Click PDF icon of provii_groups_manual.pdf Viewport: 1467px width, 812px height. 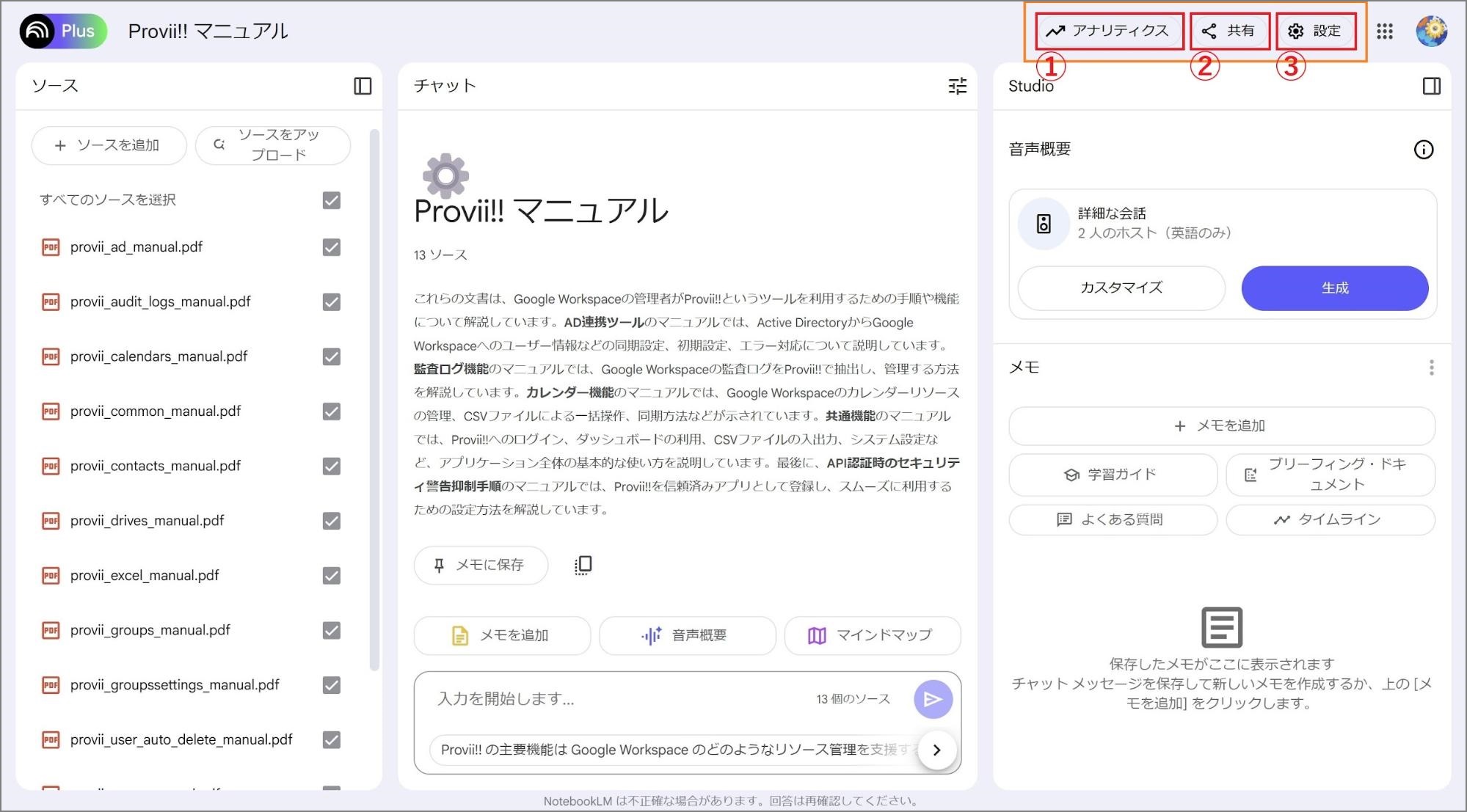pyautogui.click(x=51, y=630)
